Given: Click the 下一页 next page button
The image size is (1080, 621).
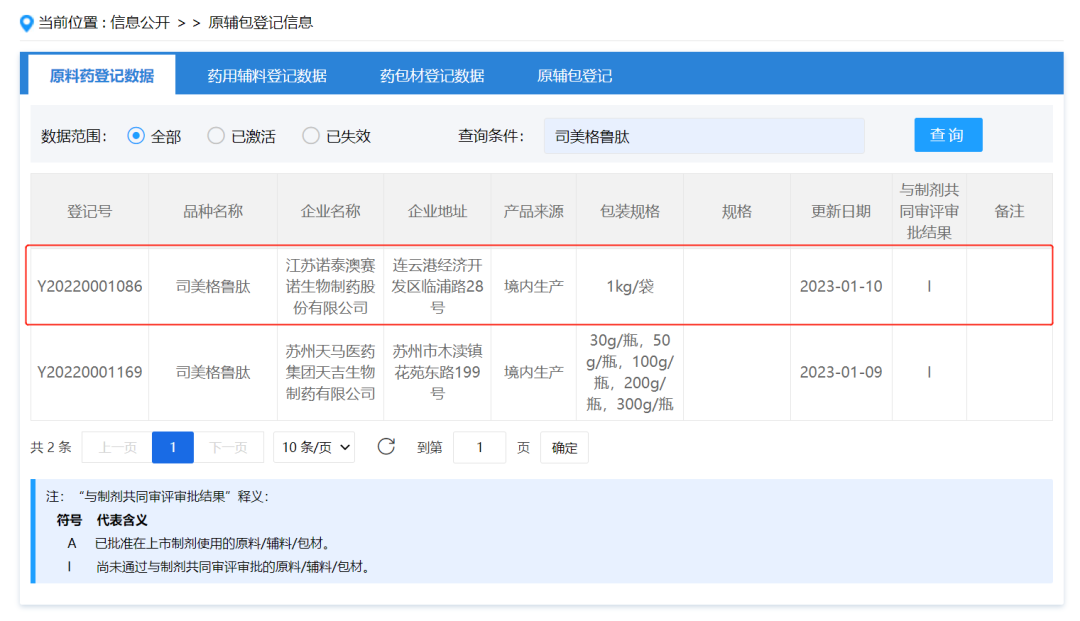Looking at the screenshot, I should click(x=228, y=447).
